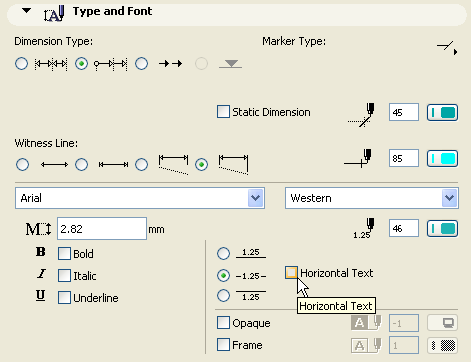Image resolution: width=471 pixels, height=362 pixels.
Task: Click the cumulative dimension type icon
Action: (x=111, y=63)
